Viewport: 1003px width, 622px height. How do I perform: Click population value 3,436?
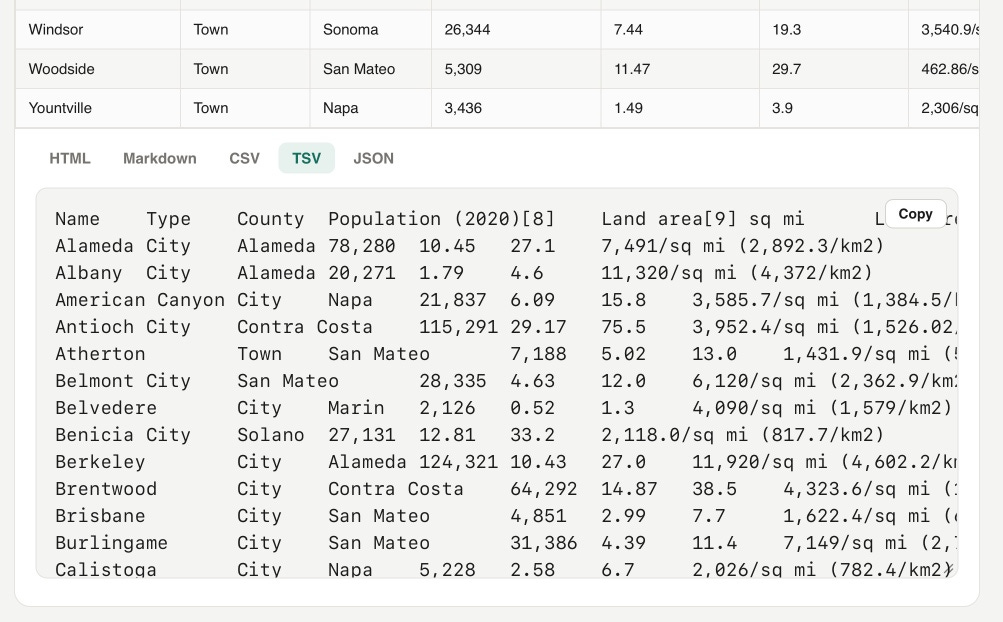517,108
